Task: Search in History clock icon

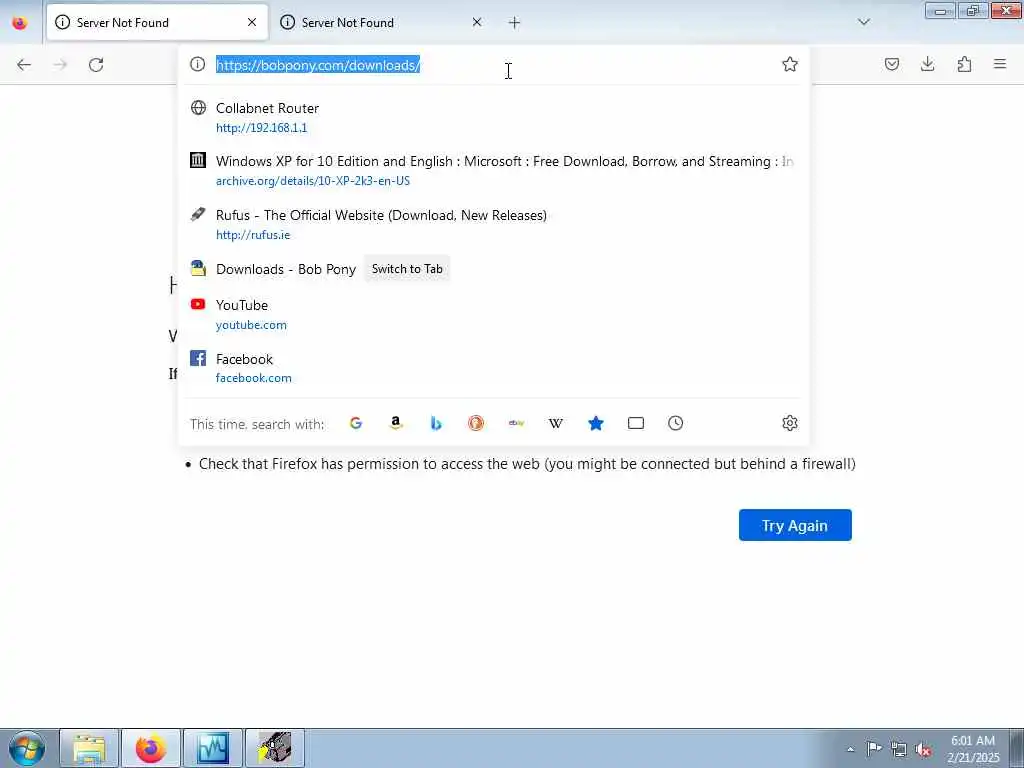Action: 675,423
